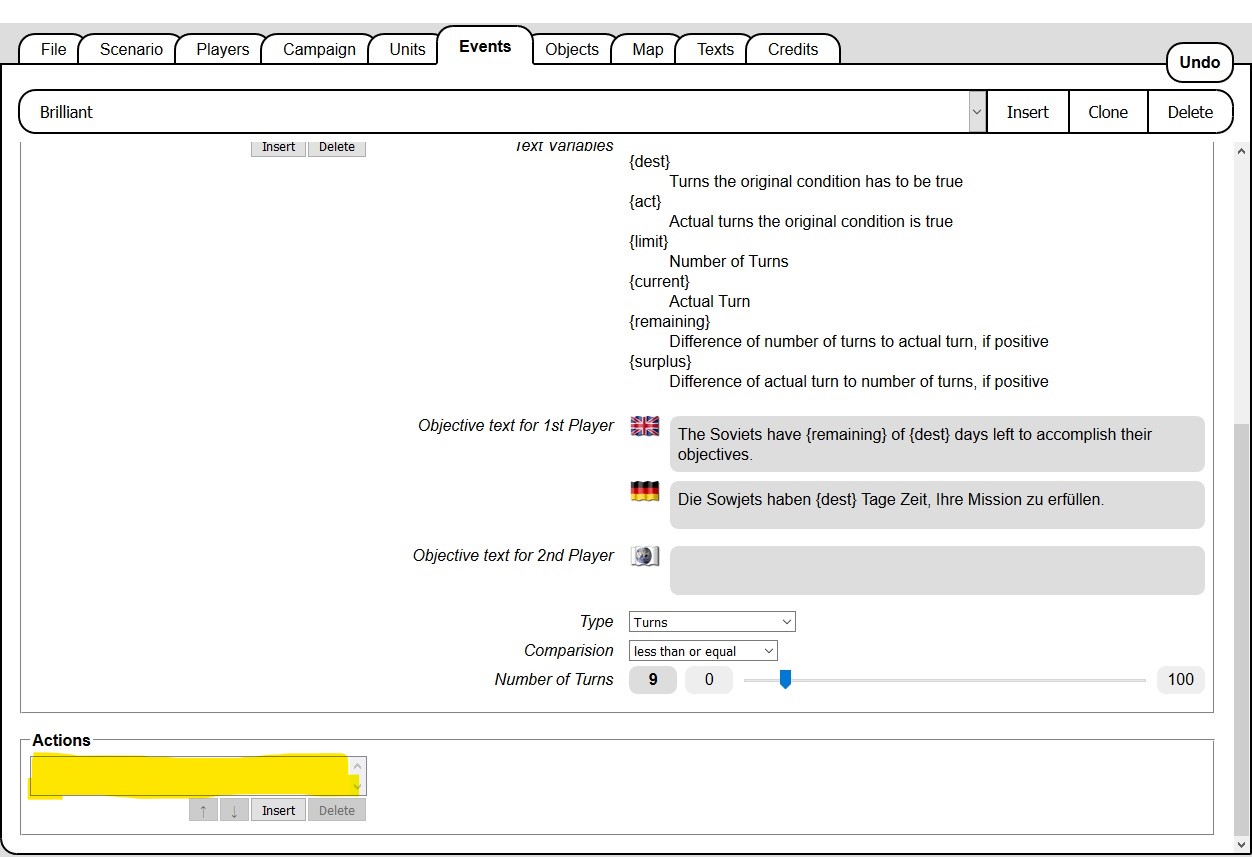Screen dimensions: 1252x857
Task: Open the Texts tab
Action: [x=715, y=49]
